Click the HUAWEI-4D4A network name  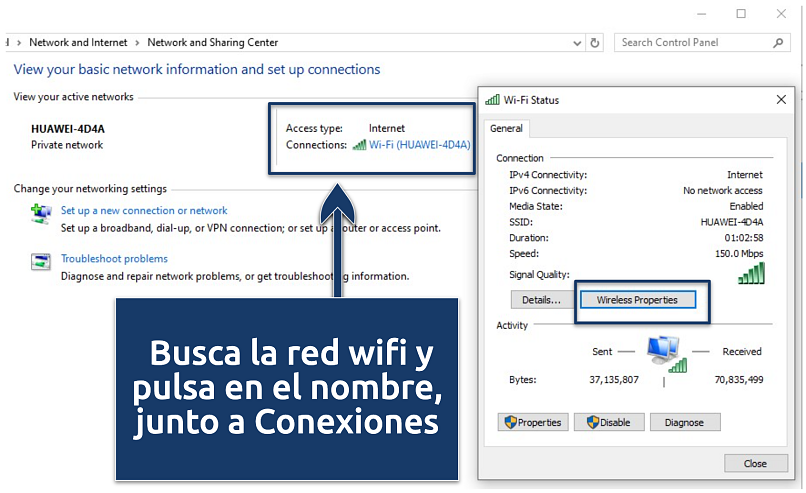(x=68, y=129)
